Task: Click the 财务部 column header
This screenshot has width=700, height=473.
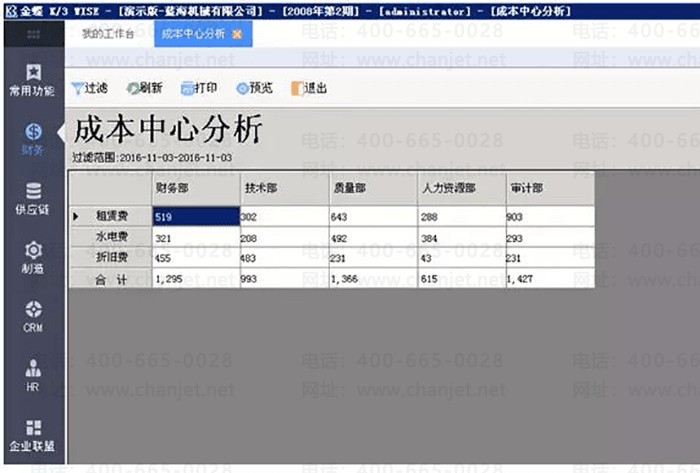Action: pos(194,187)
